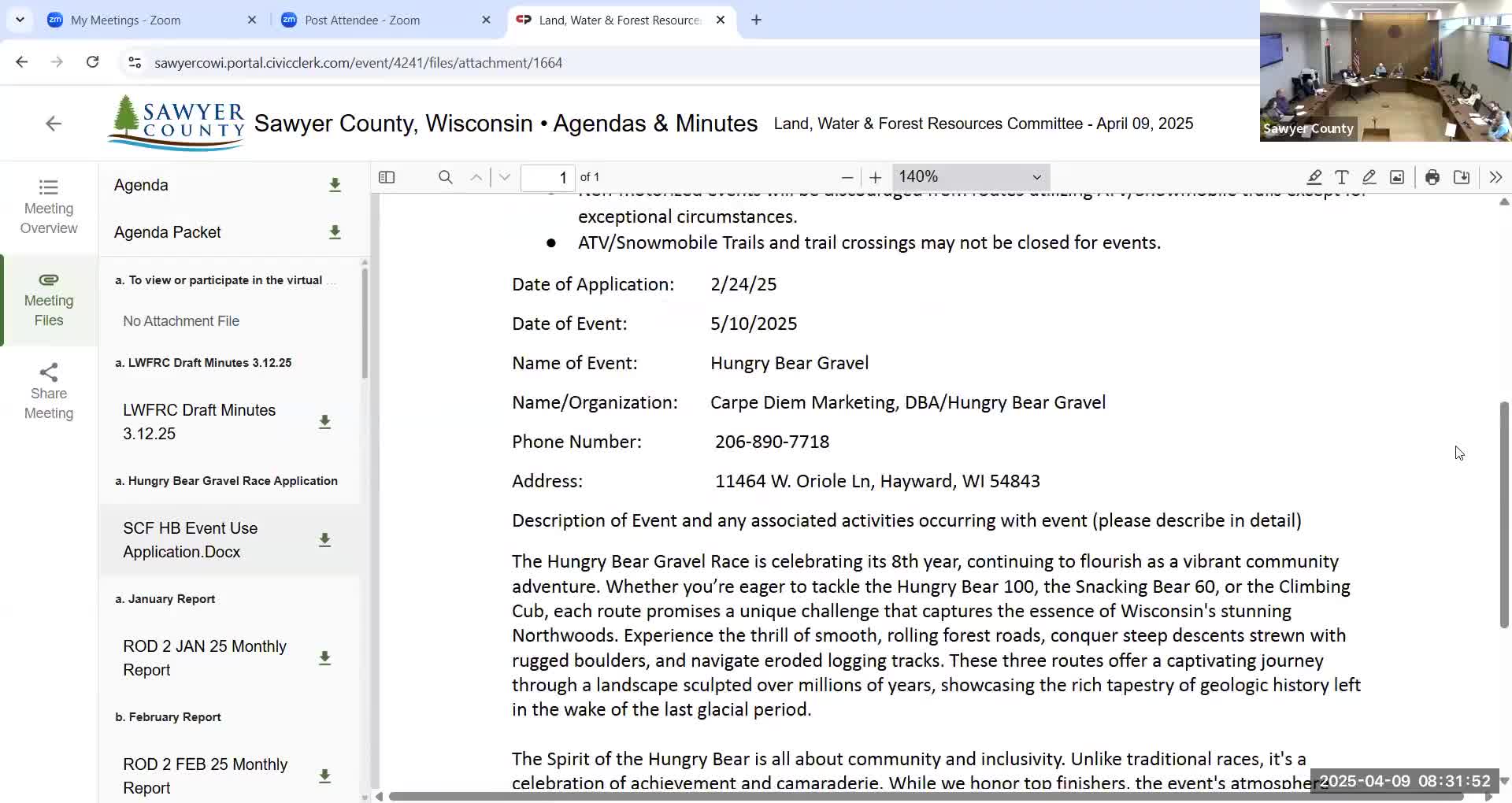Select 'No Attachment File' text
The height and width of the screenshot is (803, 1512).
181,321
